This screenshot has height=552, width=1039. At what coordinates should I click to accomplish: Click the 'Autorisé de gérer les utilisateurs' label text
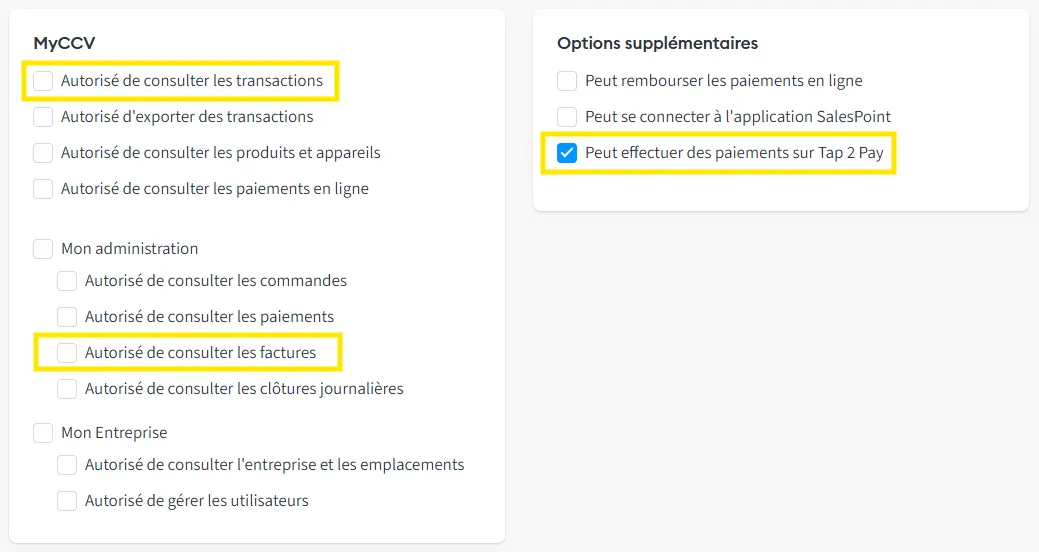pos(196,501)
